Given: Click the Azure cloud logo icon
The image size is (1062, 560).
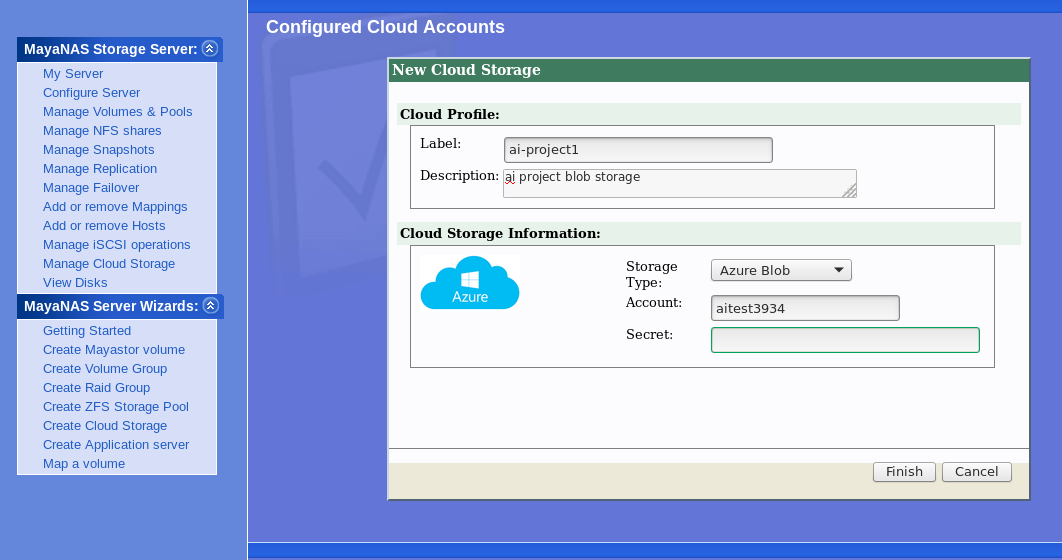Looking at the screenshot, I should click(x=470, y=283).
